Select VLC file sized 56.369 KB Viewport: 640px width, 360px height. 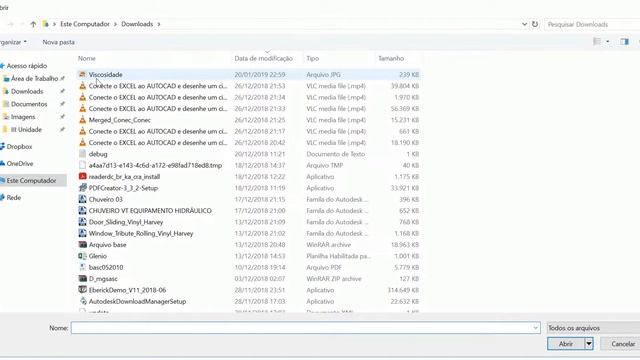[x=248, y=109]
